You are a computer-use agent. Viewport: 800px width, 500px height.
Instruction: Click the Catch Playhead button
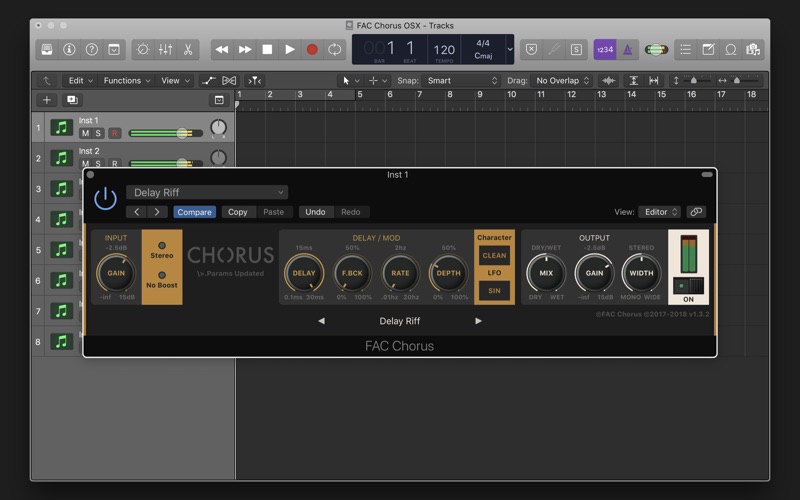(x=255, y=81)
